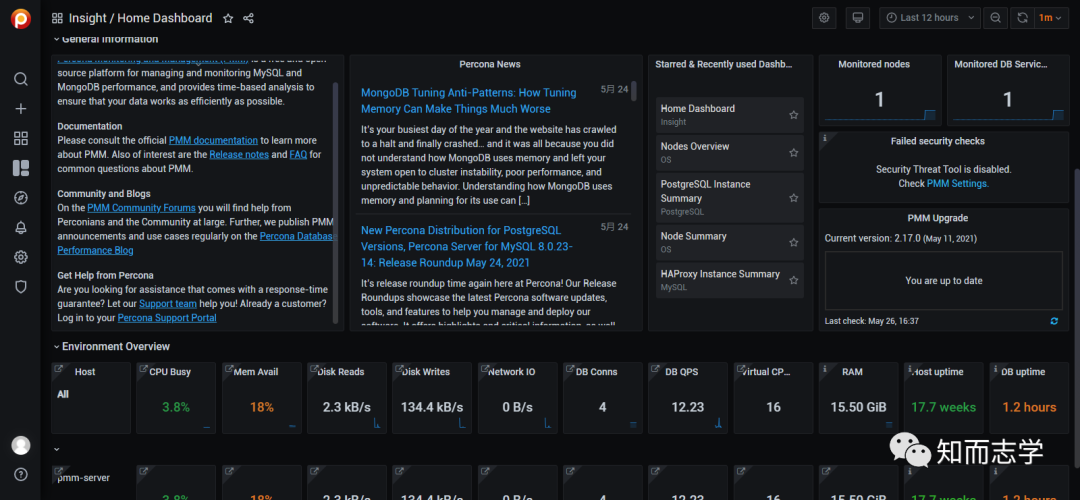
Task: Click info icon on Failed security checks
Action: 824,138
